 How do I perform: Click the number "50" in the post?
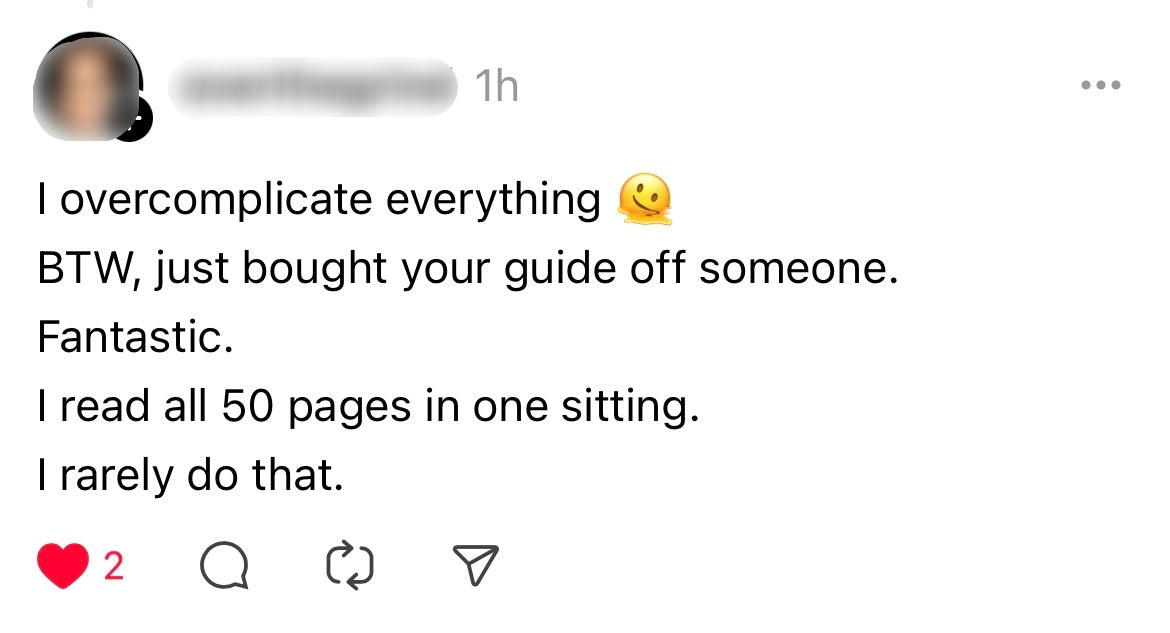click(x=247, y=408)
